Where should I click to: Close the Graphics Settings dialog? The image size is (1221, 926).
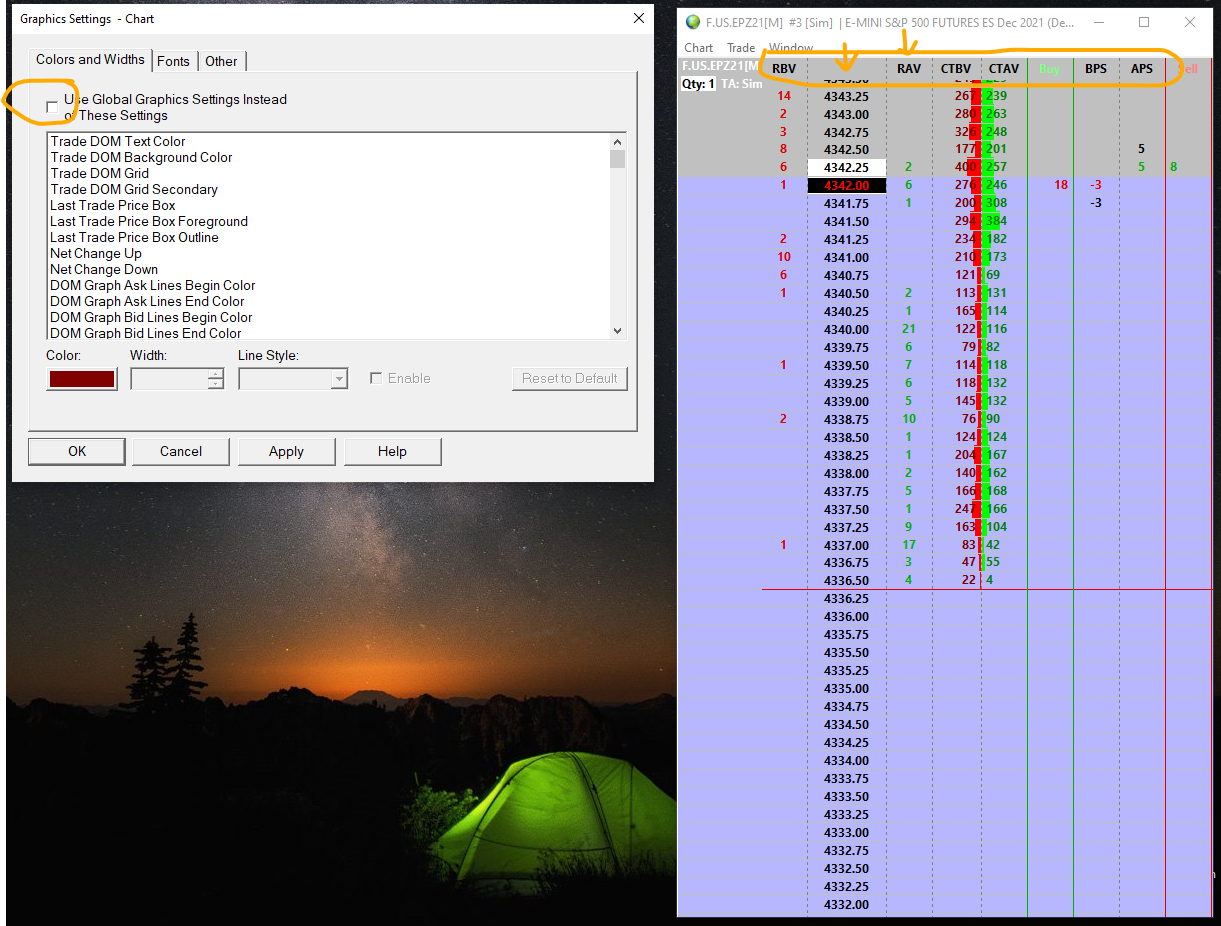click(x=639, y=18)
